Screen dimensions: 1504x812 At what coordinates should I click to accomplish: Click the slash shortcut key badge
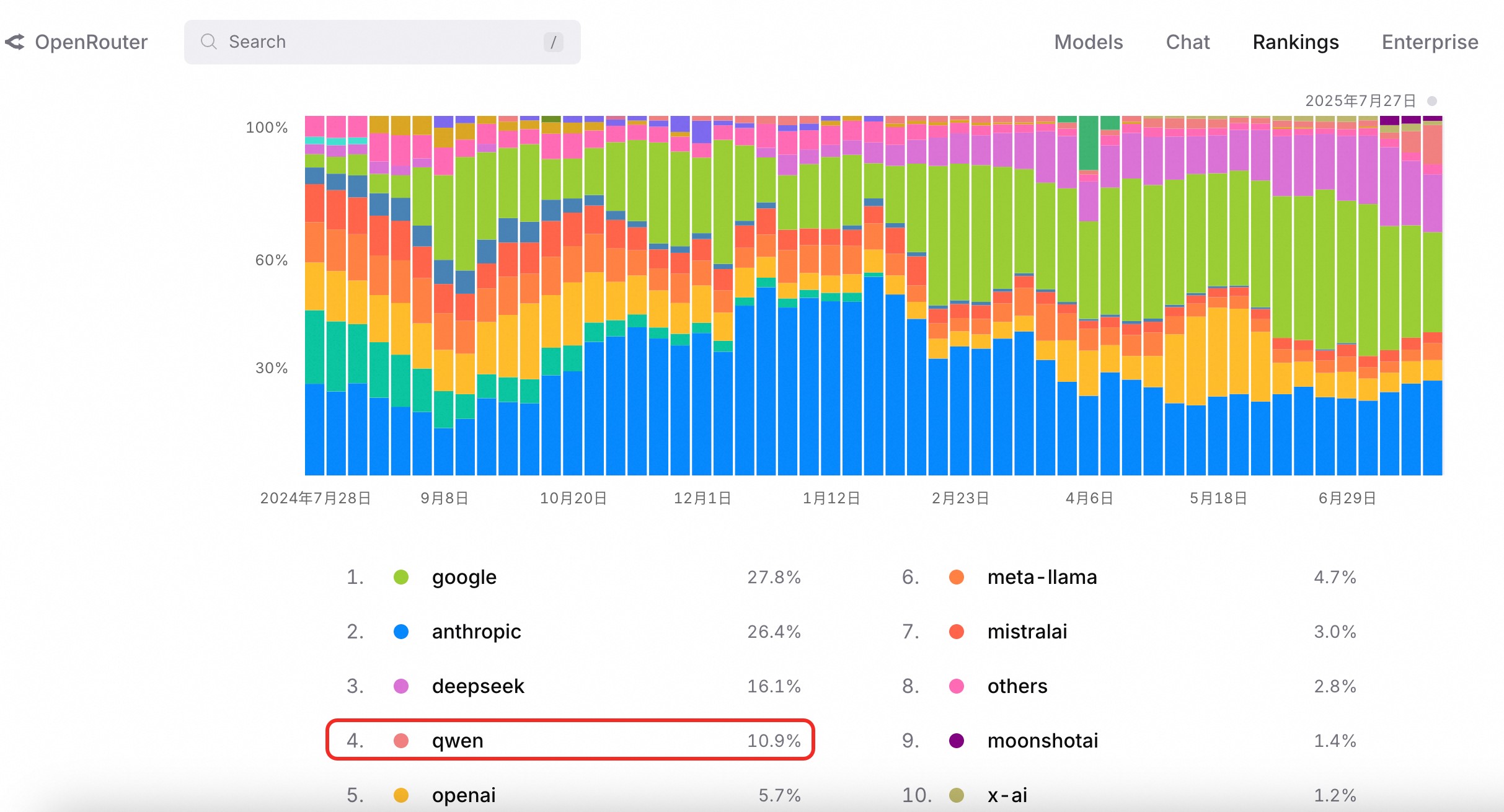pyautogui.click(x=553, y=42)
